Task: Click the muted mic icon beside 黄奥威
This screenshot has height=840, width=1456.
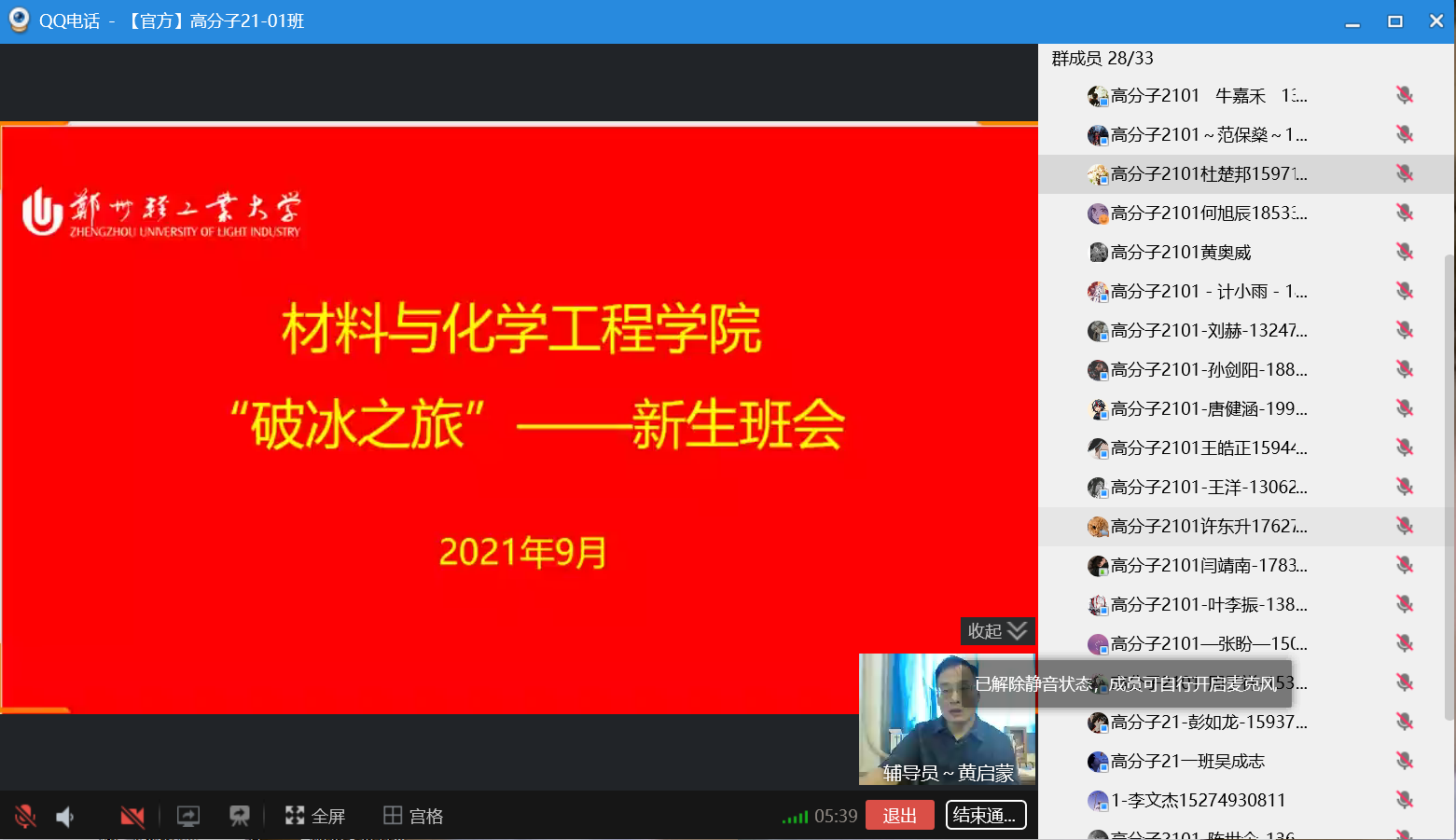Action: (1404, 252)
